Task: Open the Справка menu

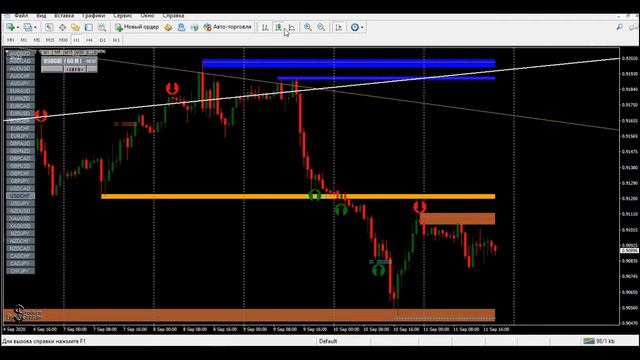Action: tap(173, 16)
